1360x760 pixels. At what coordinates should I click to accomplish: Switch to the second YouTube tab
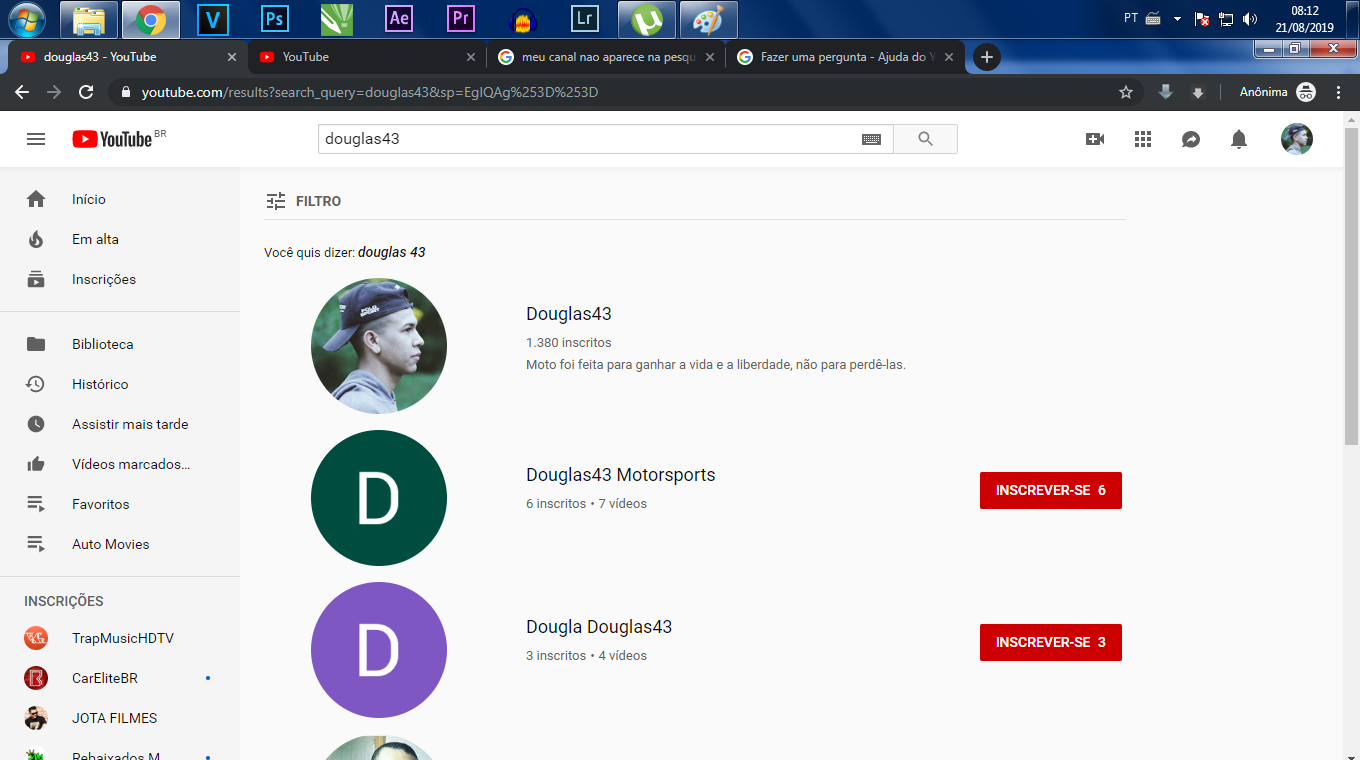tap(367, 57)
